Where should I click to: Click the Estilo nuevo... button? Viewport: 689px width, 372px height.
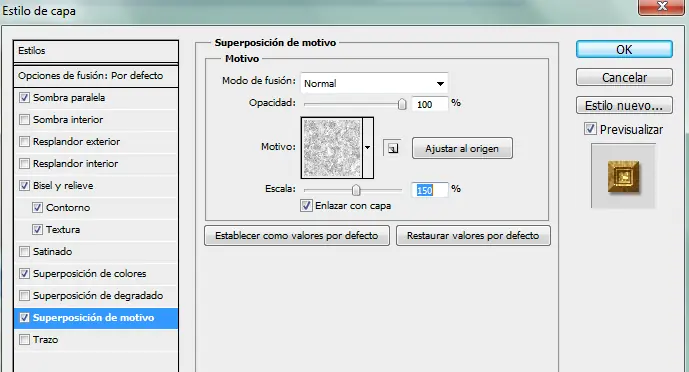point(624,105)
